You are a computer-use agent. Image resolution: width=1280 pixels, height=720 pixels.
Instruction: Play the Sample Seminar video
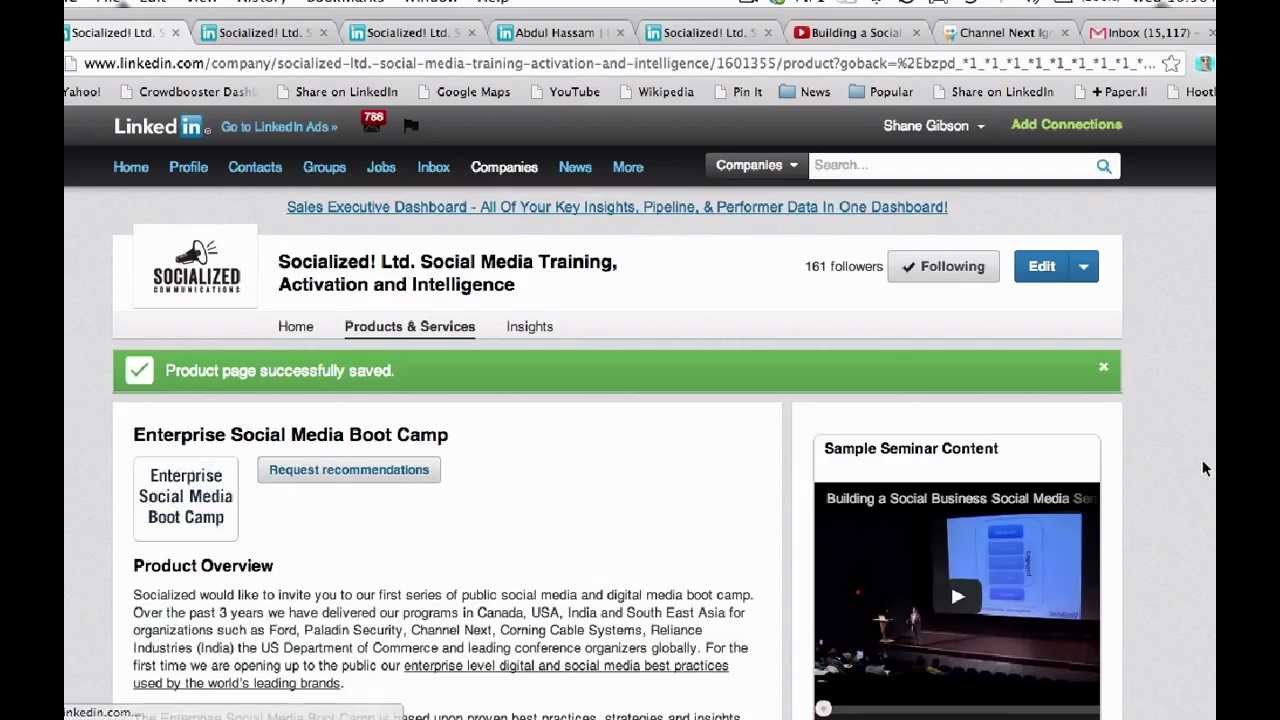click(957, 597)
